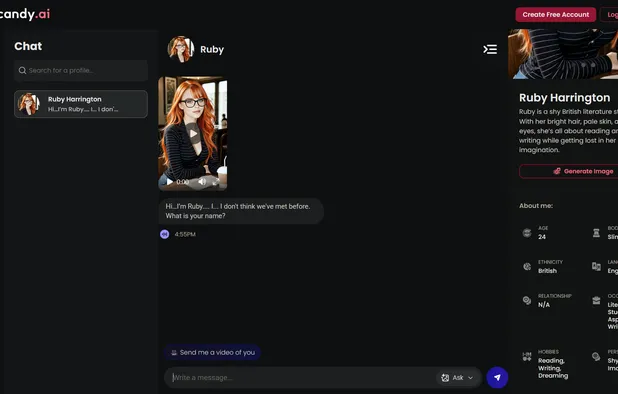Screen dimensions: 618x394
Task: Collapse the profile panel with menu icon
Action: pyautogui.click(x=490, y=49)
